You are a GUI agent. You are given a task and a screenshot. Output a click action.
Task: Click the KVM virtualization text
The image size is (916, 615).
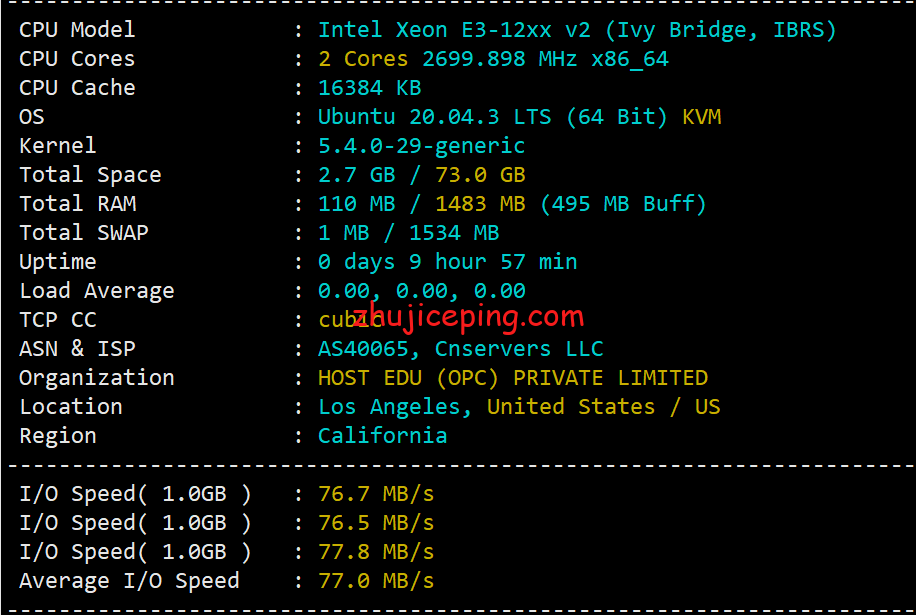pos(702,117)
